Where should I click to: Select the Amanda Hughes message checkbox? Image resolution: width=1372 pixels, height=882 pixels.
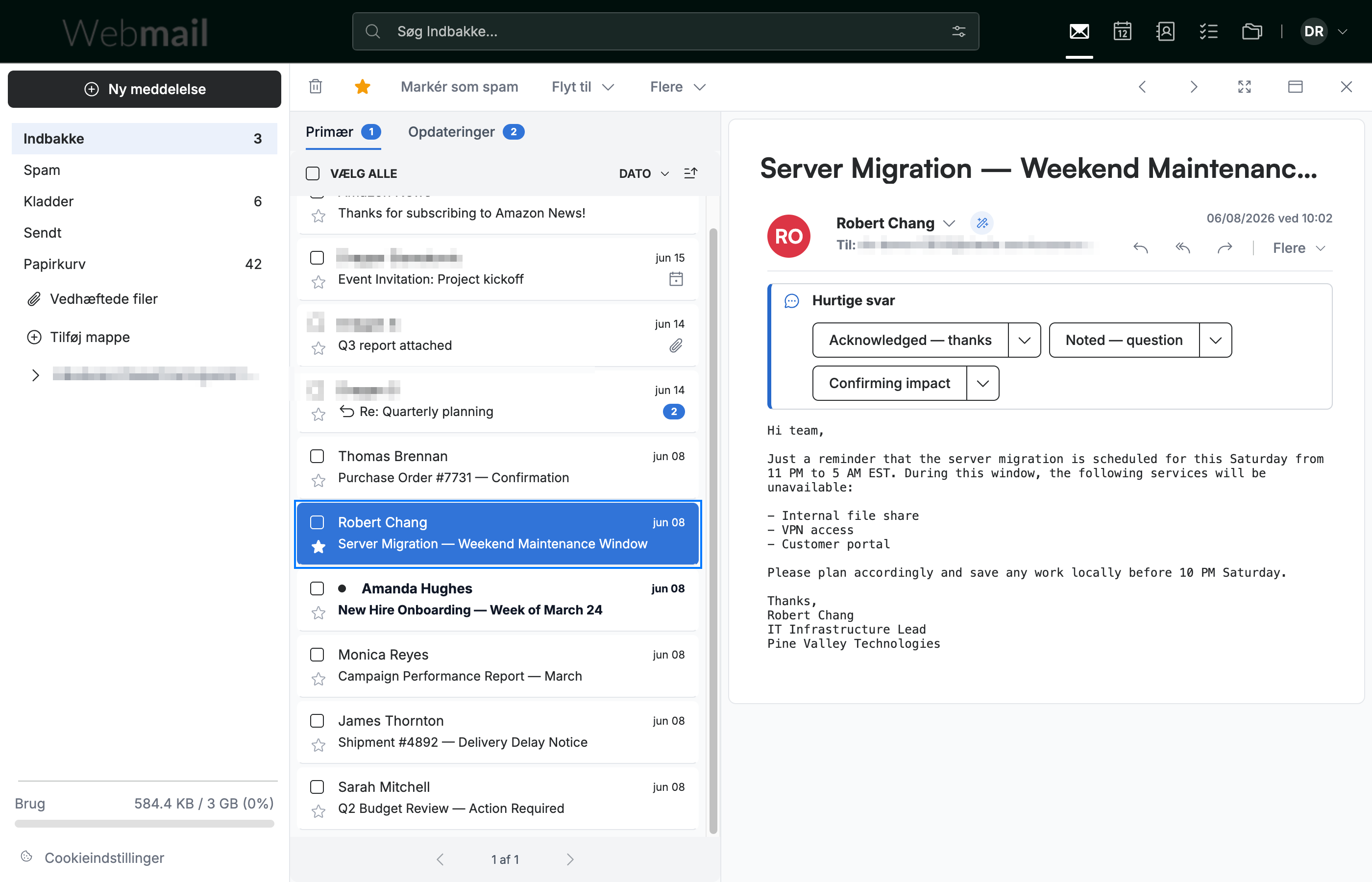point(317,589)
